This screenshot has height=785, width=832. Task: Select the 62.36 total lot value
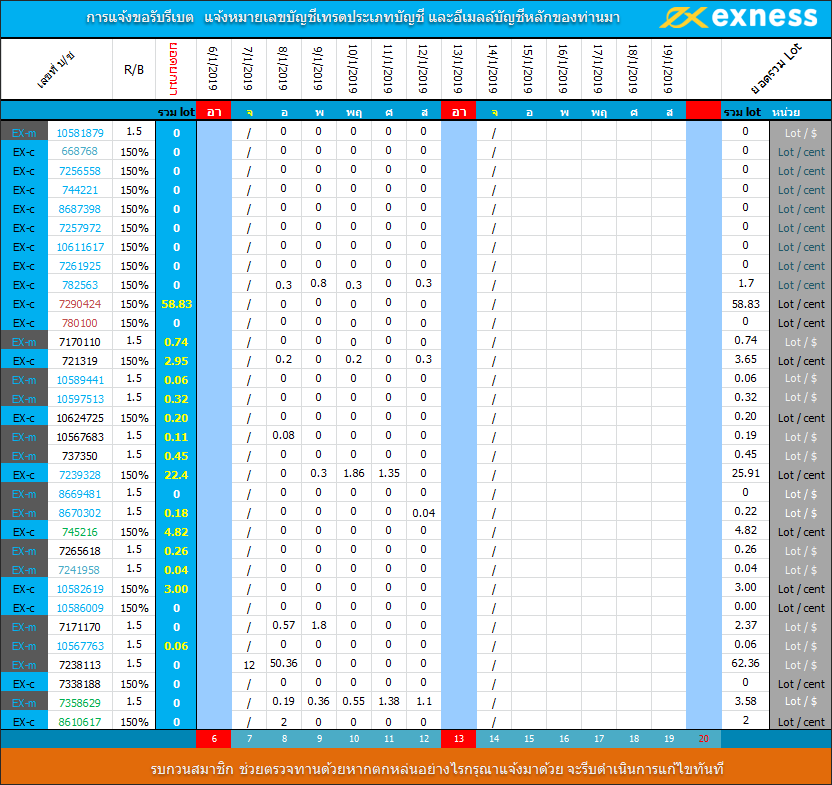746,663
